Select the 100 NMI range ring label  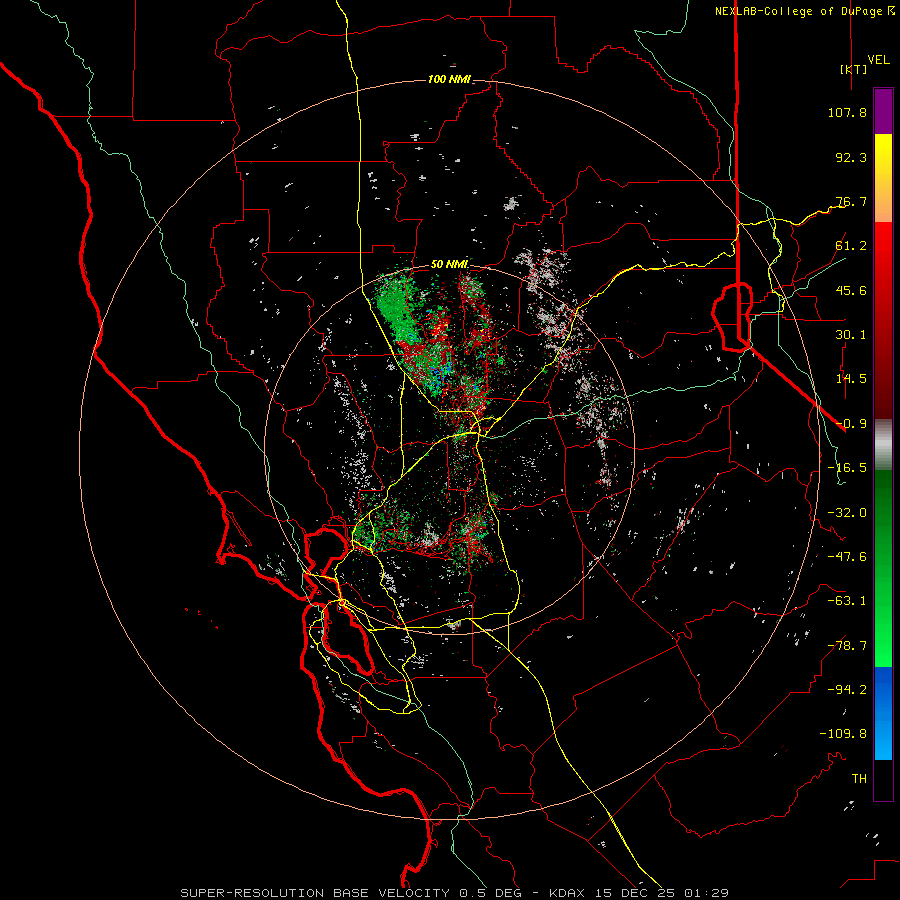449,79
